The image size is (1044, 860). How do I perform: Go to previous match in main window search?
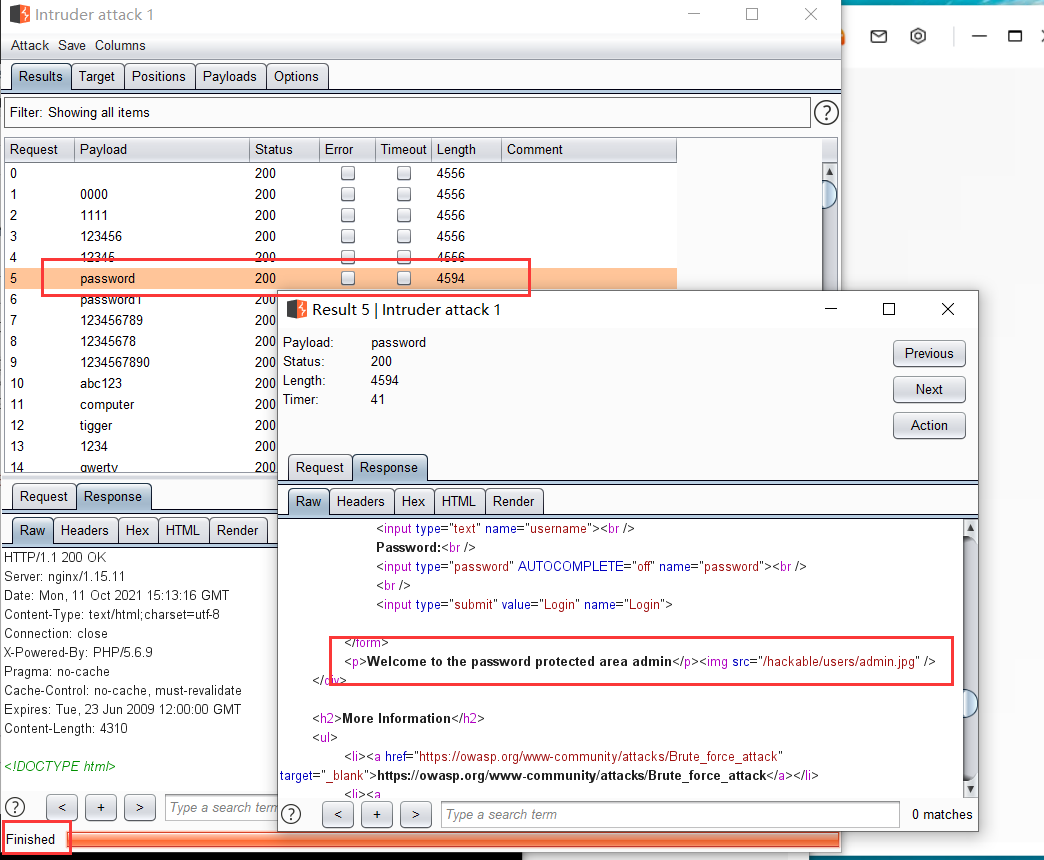[62, 807]
